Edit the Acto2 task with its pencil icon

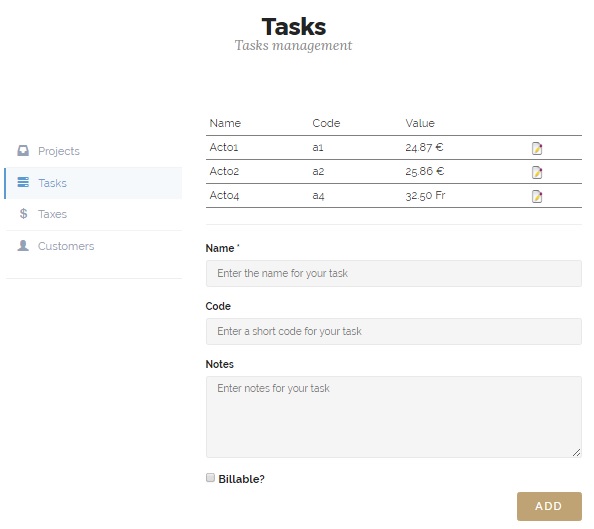pos(537,172)
